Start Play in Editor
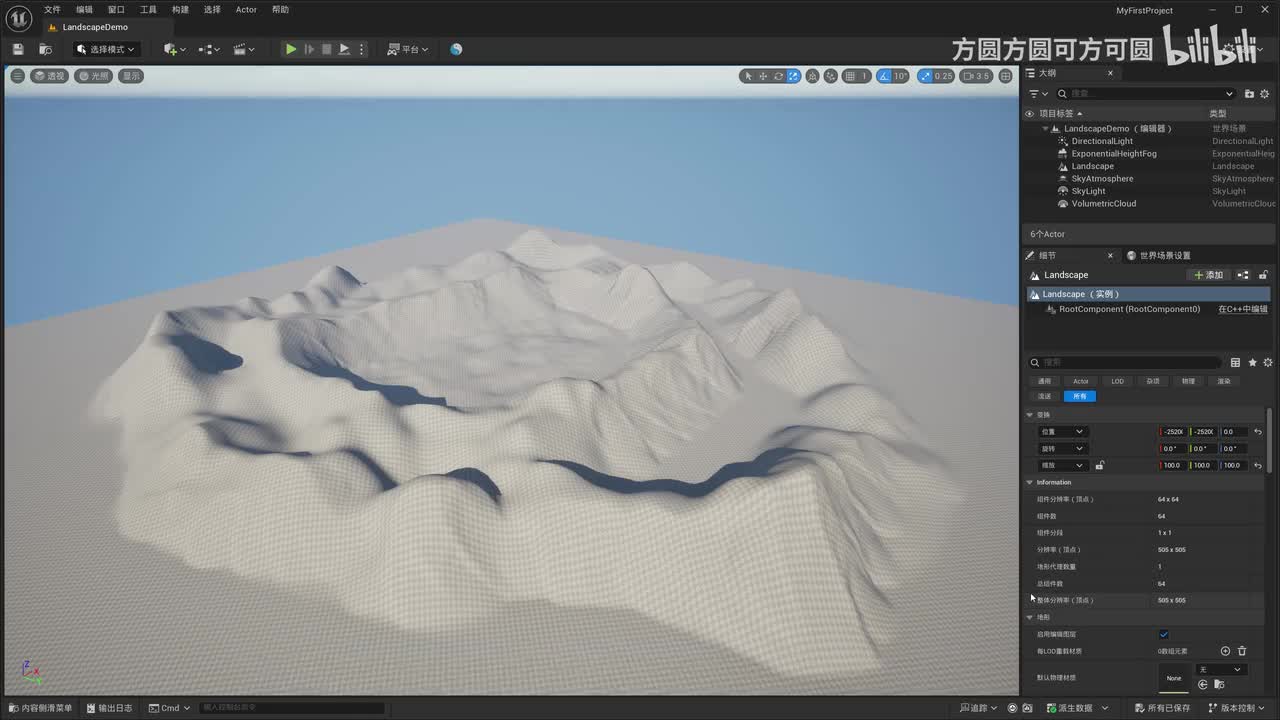The width and height of the screenshot is (1280, 720). click(x=290, y=49)
